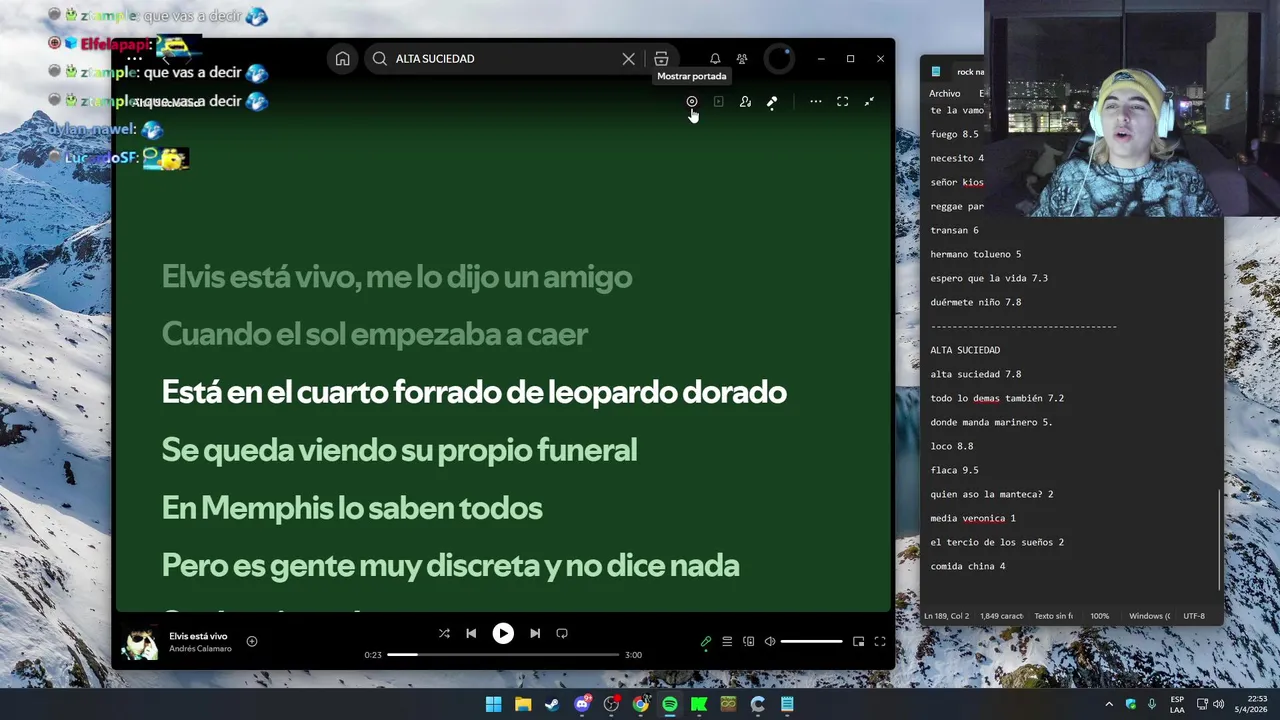Open Windows Start menu
Image resolution: width=1280 pixels, height=720 pixels.
click(493, 704)
